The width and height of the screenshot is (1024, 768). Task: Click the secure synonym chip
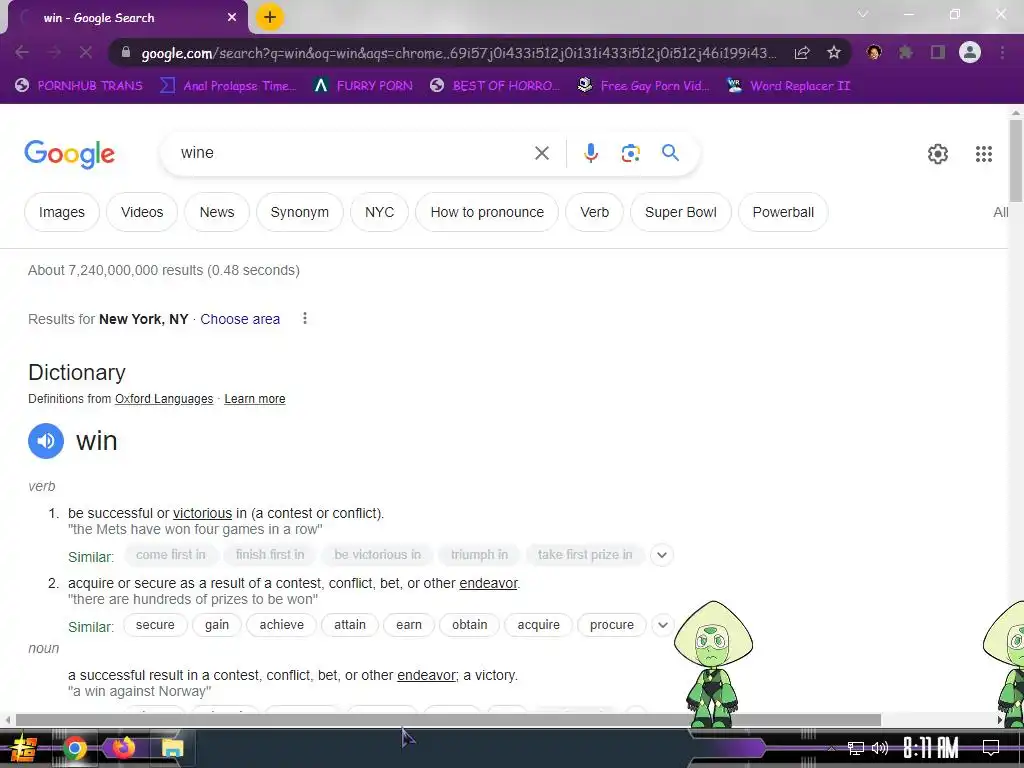[x=155, y=625]
